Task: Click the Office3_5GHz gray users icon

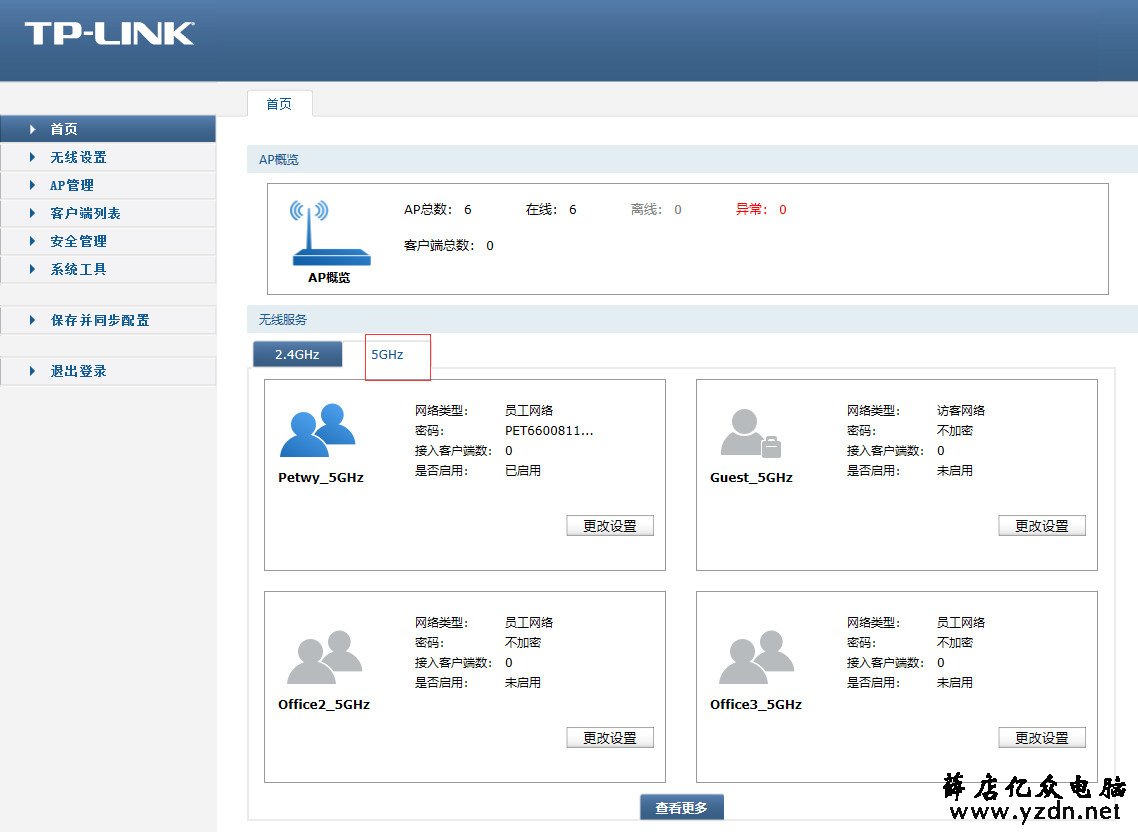Action: click(x=756, y=657)
